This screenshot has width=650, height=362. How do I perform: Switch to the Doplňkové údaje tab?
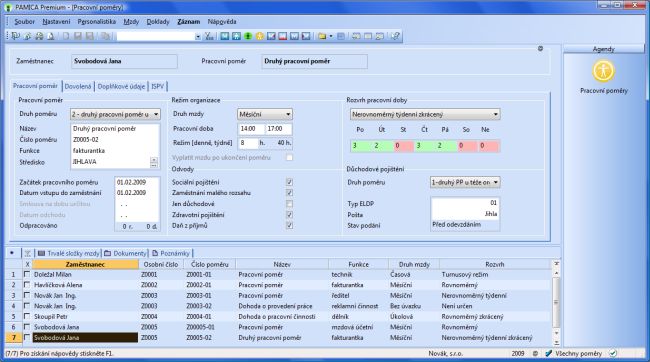coord(121,86)
